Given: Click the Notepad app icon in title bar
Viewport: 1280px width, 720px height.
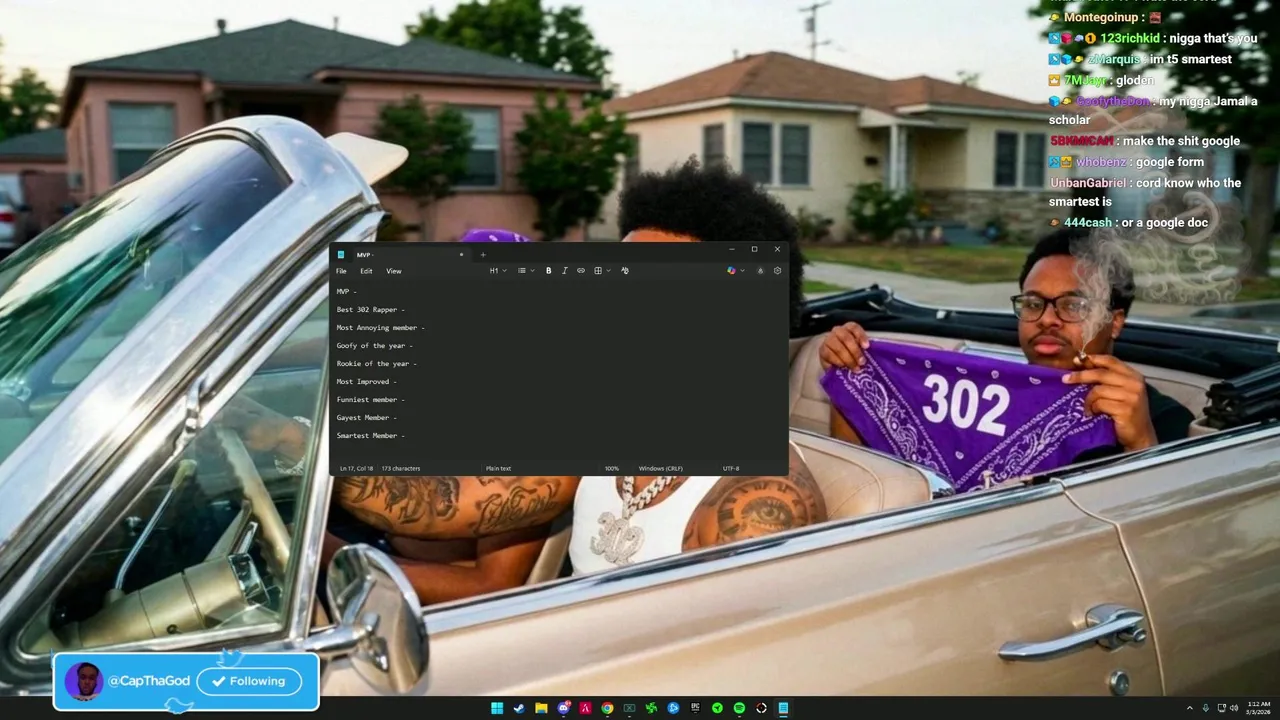Looking at the screenshot, I should tap(341, 254).
